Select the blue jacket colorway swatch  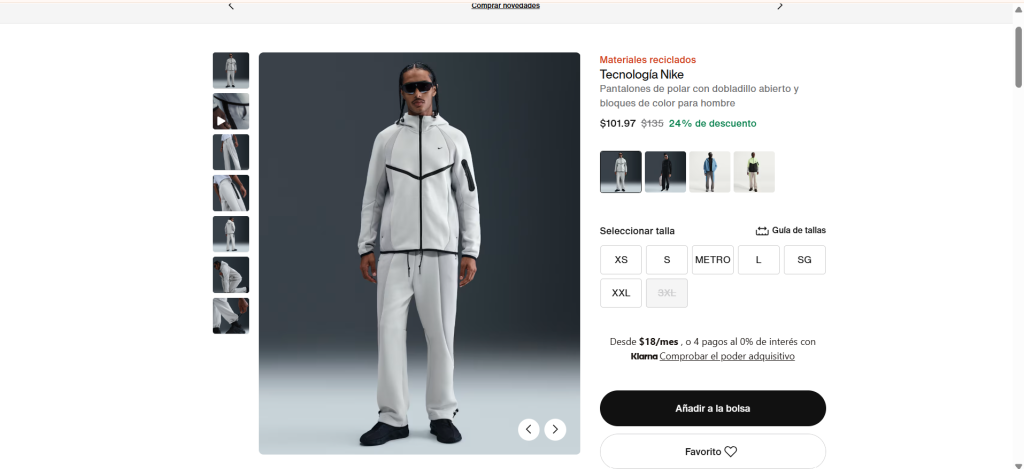click(x=710, y=172)
